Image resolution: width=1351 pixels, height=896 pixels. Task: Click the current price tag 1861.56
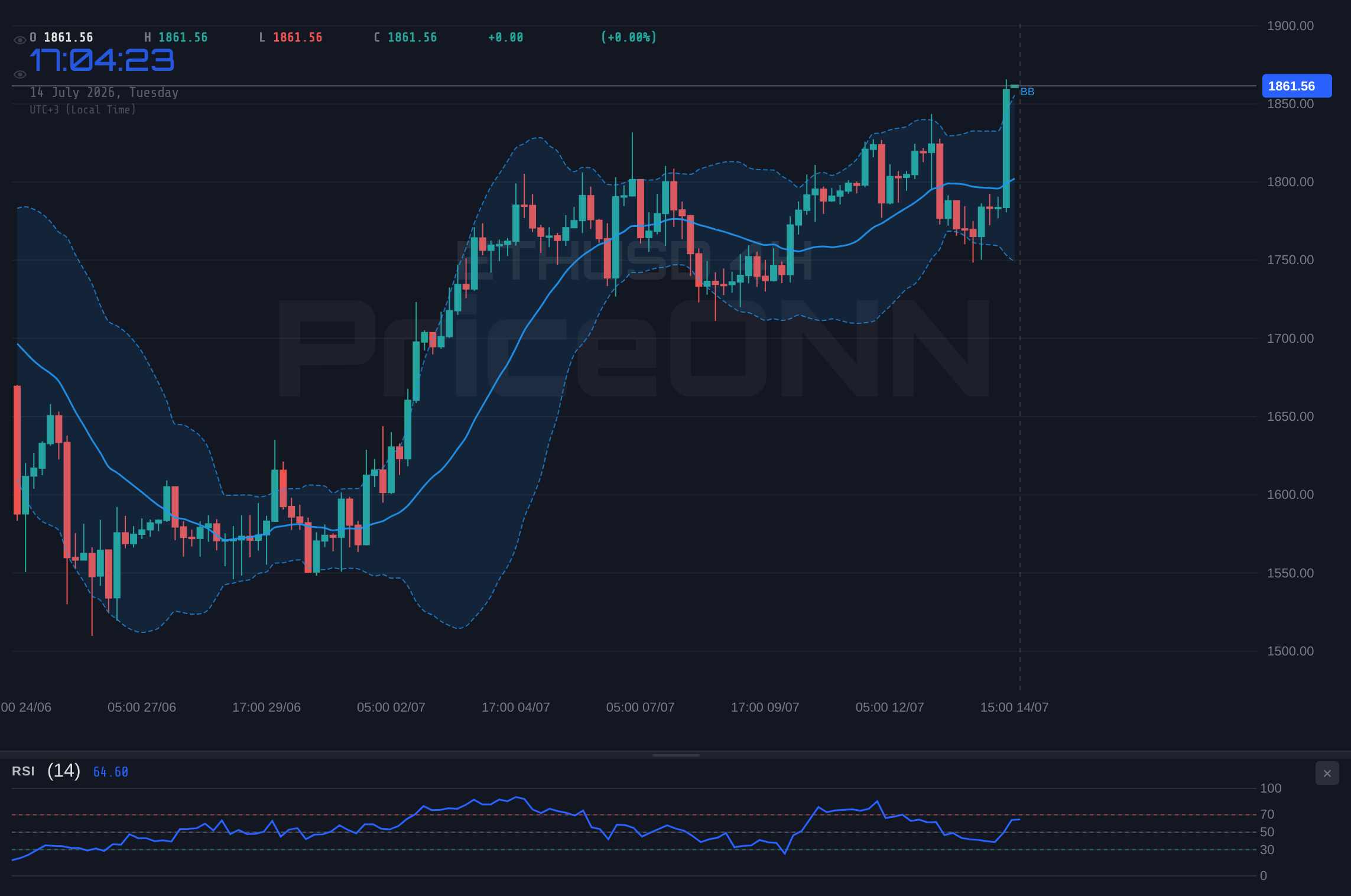[x=1297, y=86]
